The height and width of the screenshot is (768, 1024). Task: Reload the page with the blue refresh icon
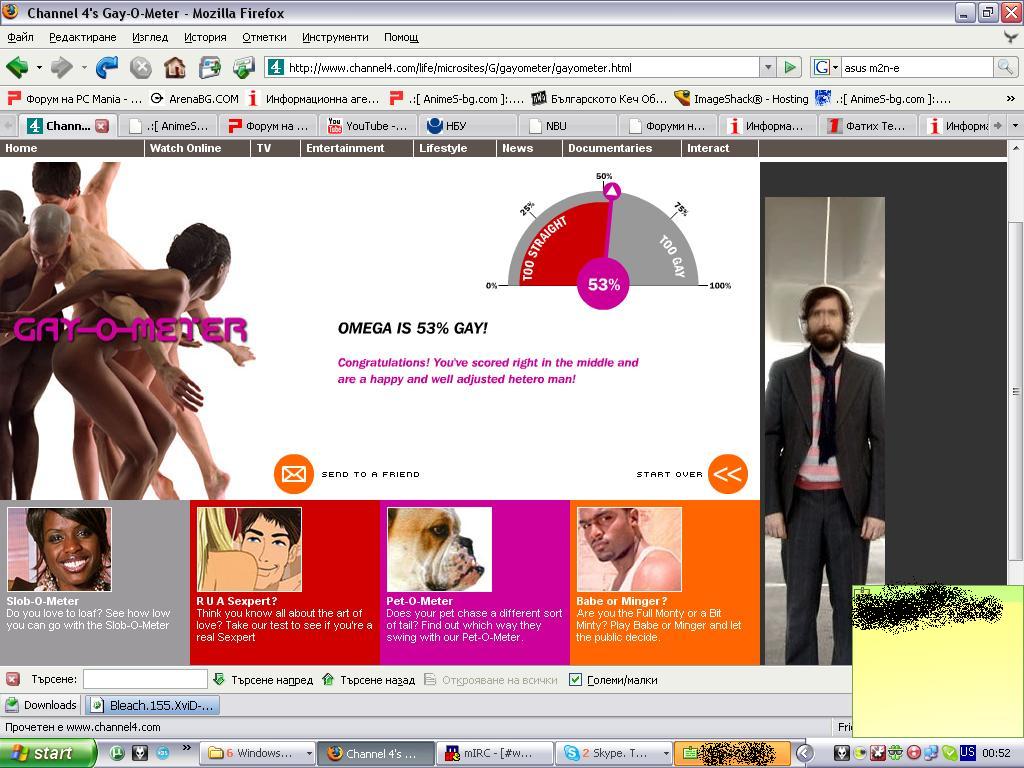(106, 67)
